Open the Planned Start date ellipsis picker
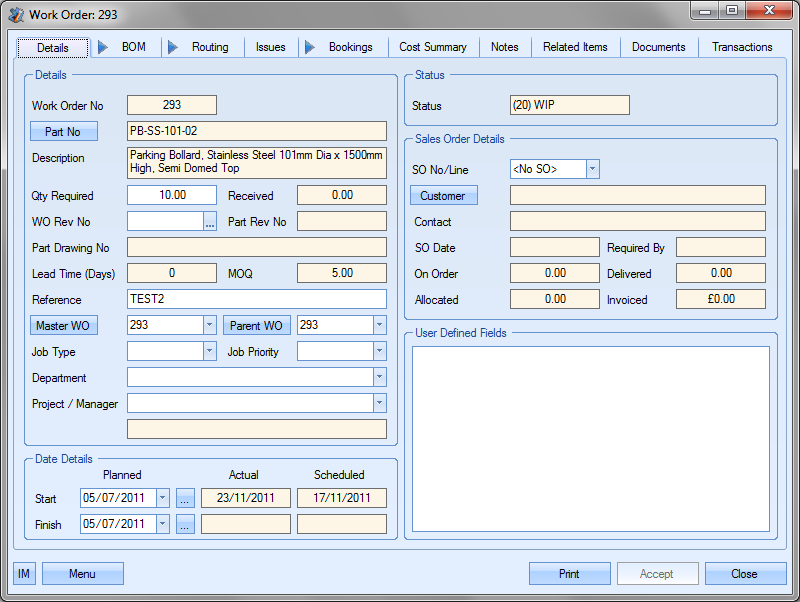The height and width of the screenshot is (602, 800). (185, 498)
